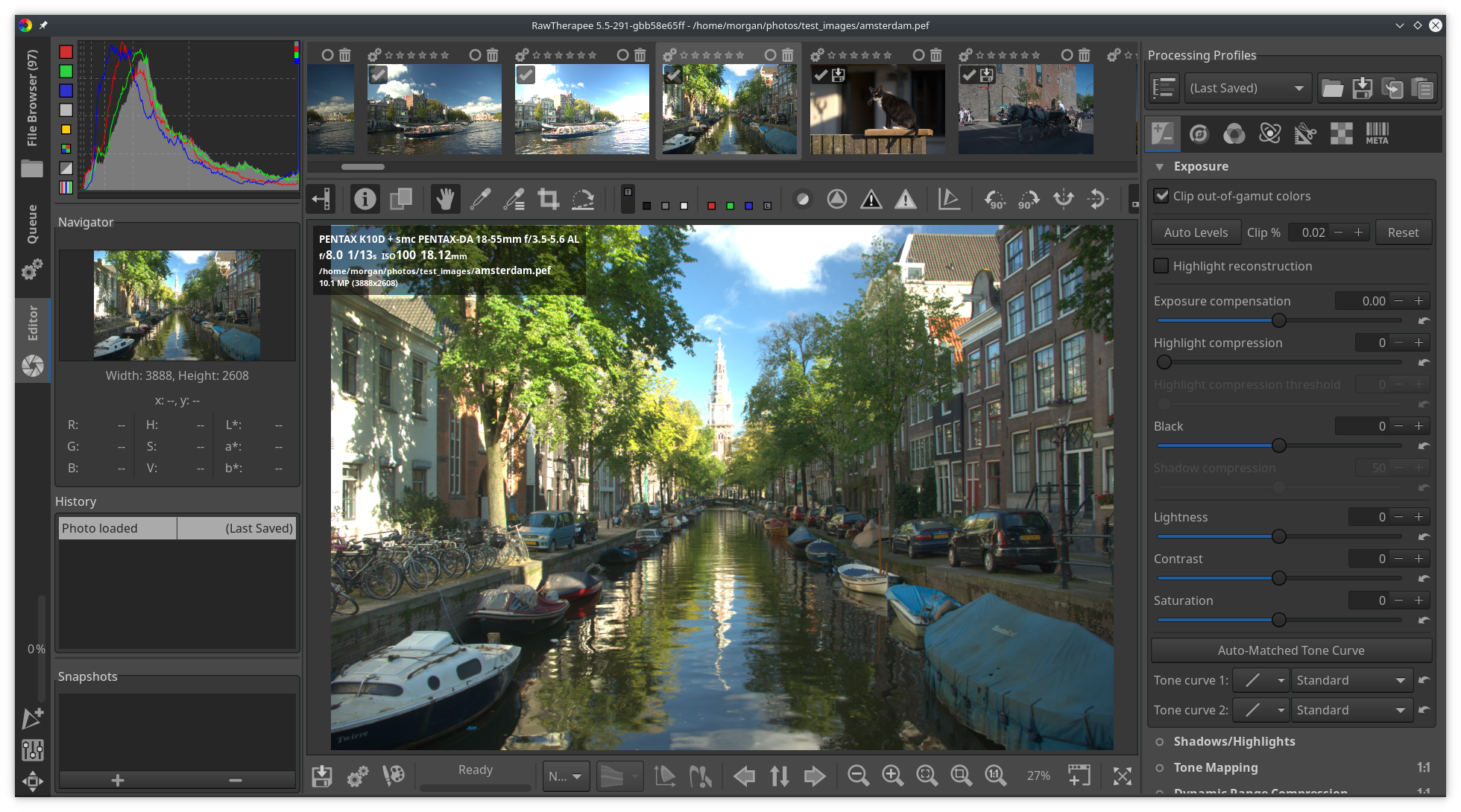Enable the Highlight reconstruction checkbox
1461x812 pixels.
(1161, 266)
